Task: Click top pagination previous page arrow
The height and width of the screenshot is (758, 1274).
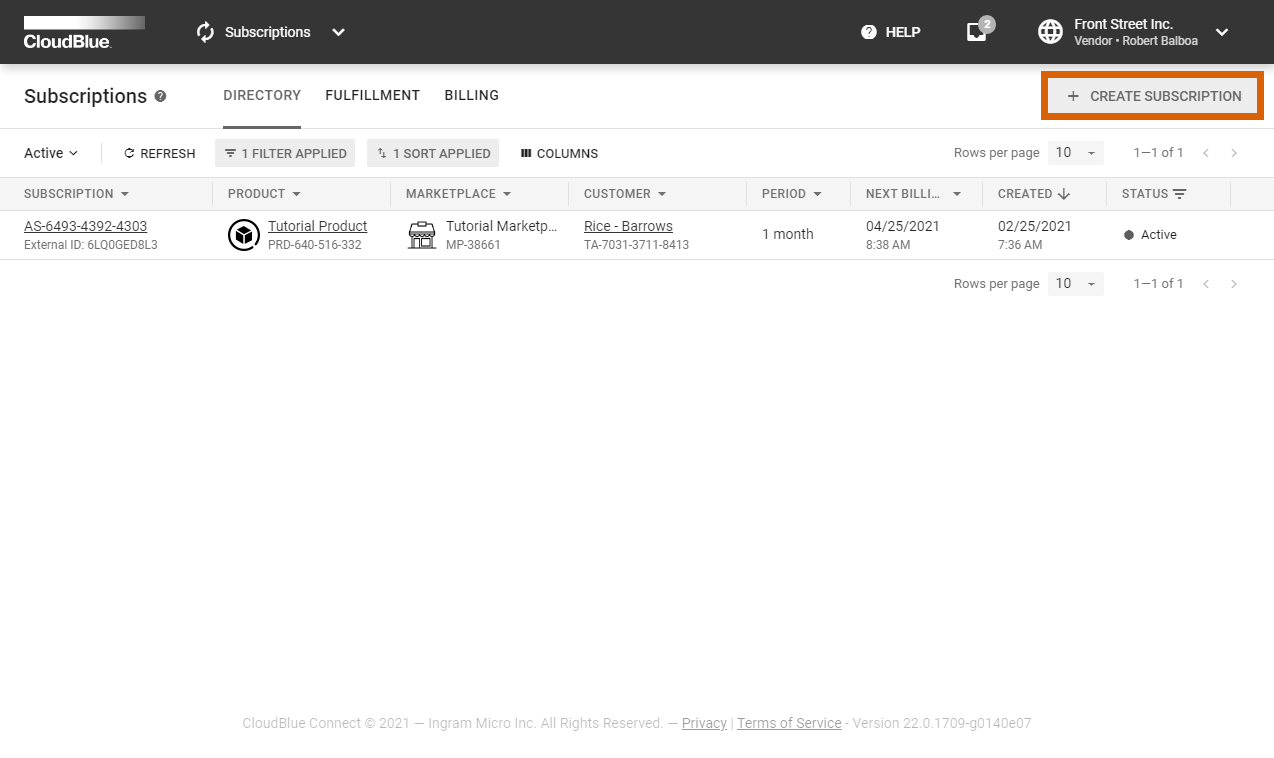Action: click(1206, 153)
